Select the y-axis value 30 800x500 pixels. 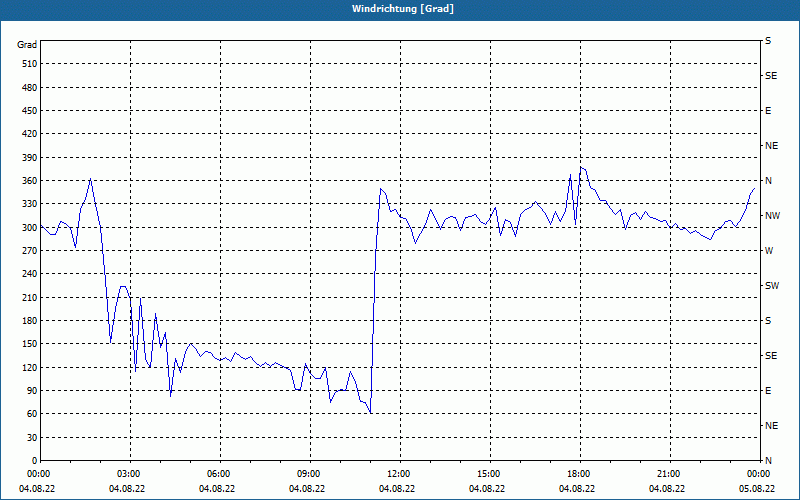[x=32, y=438]
